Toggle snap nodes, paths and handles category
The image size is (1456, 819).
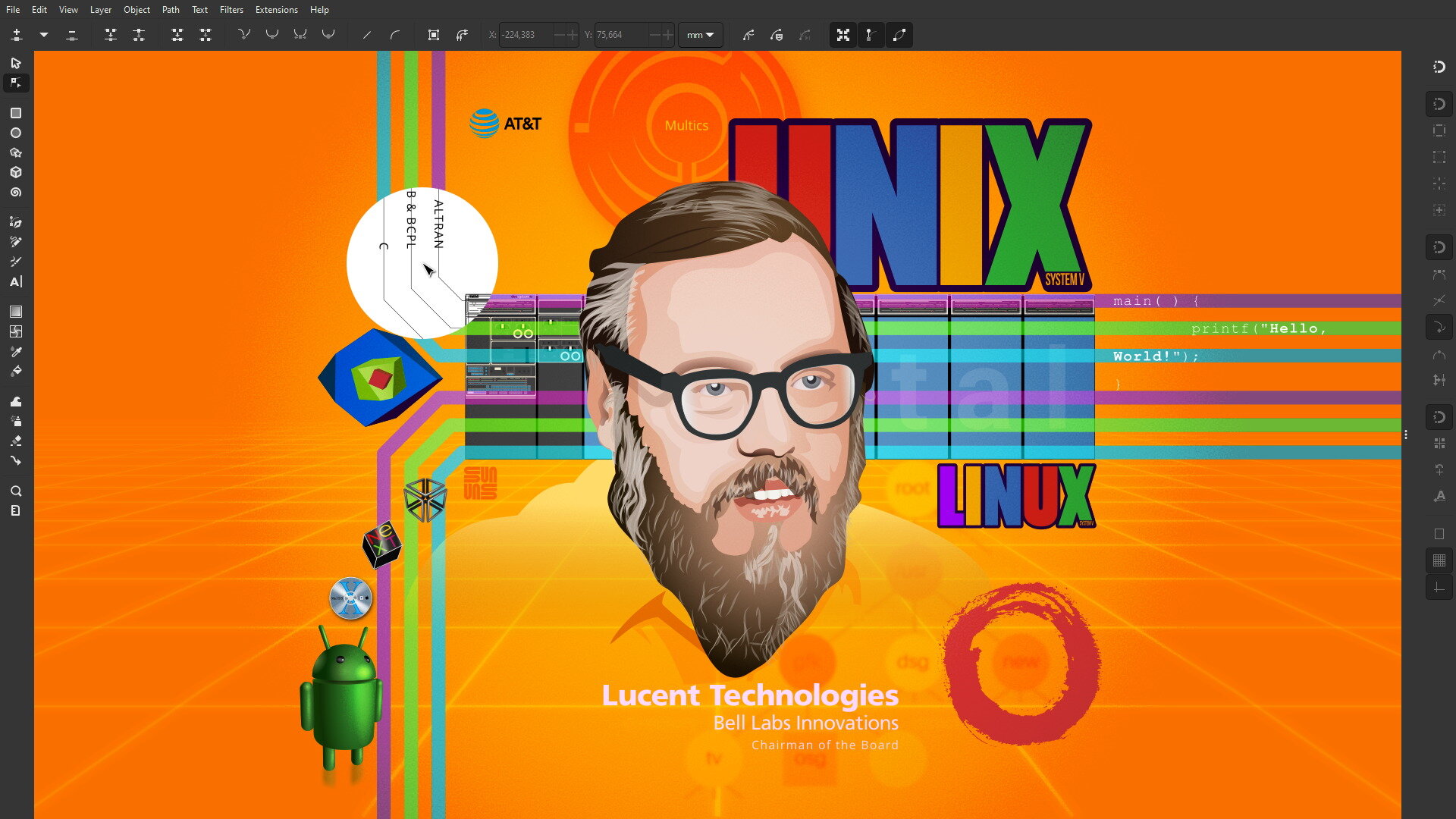point(1439,247)
